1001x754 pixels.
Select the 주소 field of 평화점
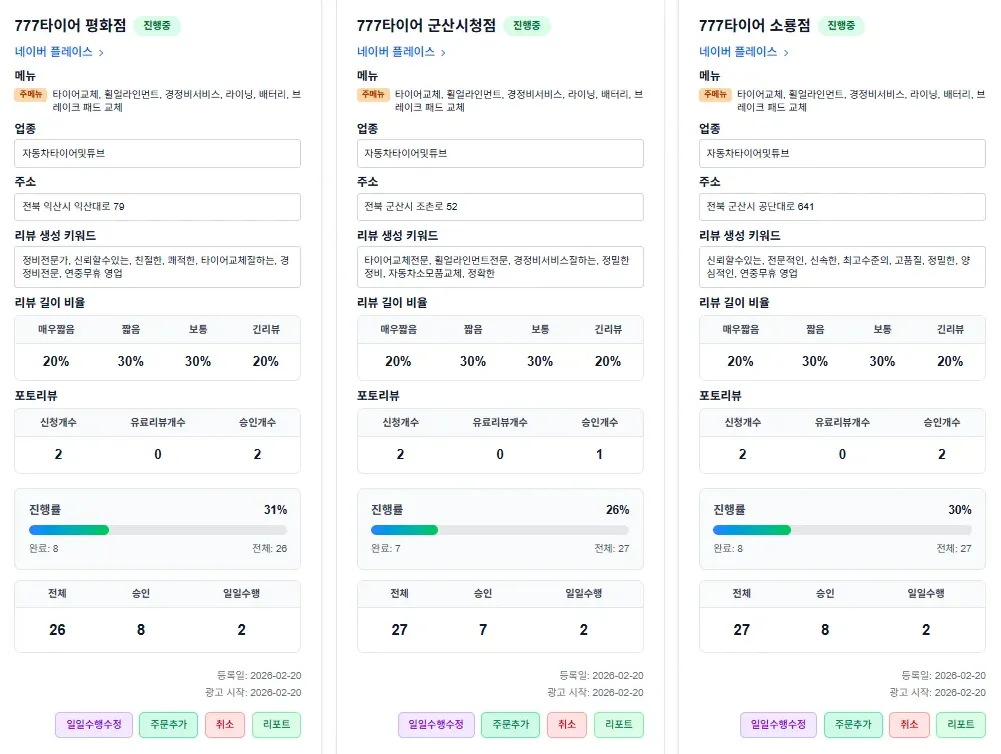[157, 207]
